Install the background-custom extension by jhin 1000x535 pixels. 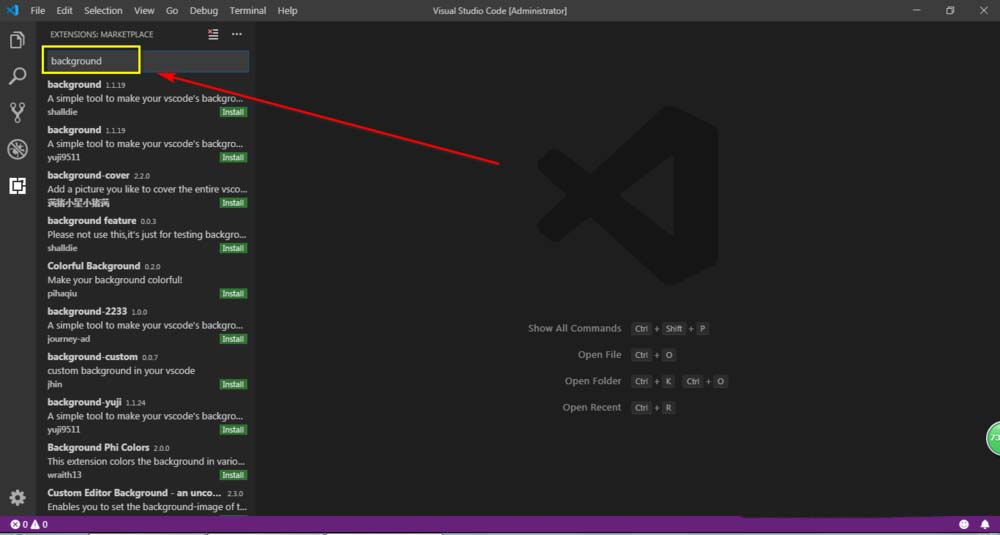pyautogui.click(x=233, y=384)
